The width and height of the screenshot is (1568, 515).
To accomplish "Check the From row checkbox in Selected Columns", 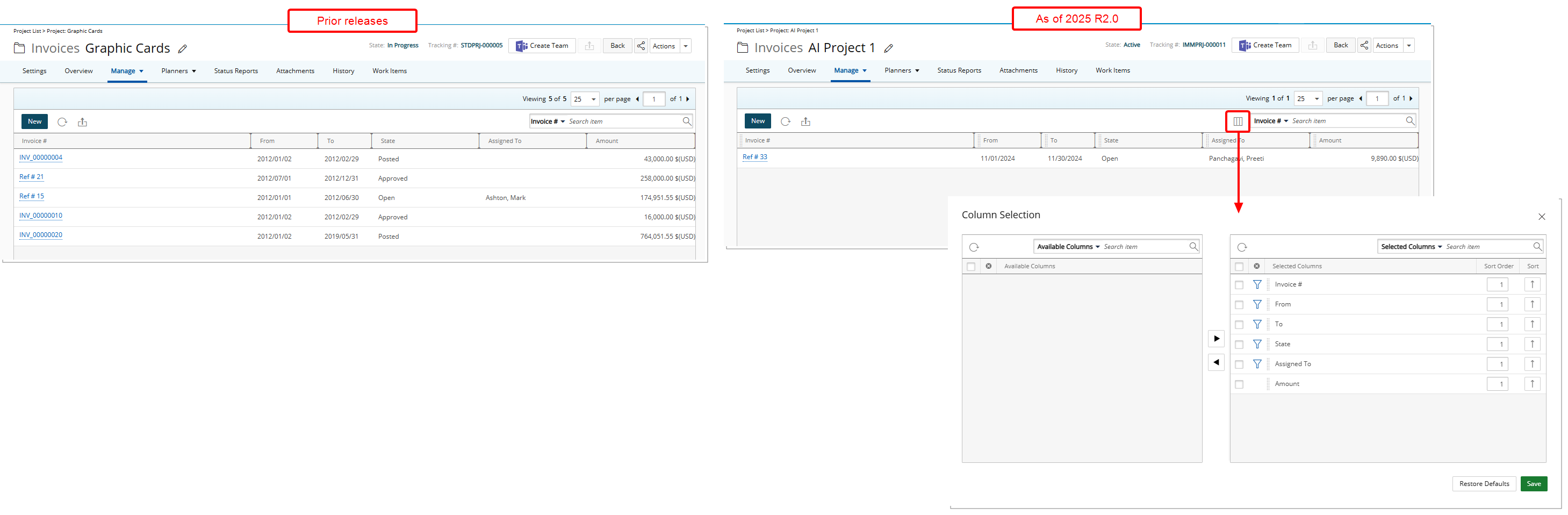I will pos(1239,304).
